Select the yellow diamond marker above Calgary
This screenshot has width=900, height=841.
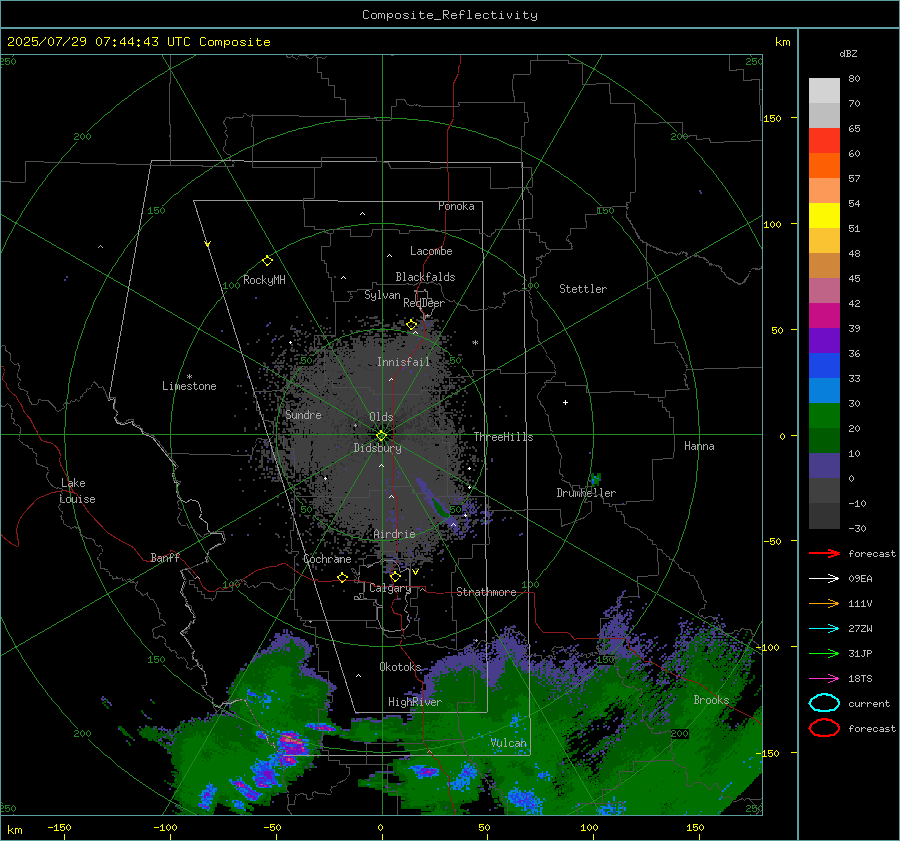(x=395, y=576)
